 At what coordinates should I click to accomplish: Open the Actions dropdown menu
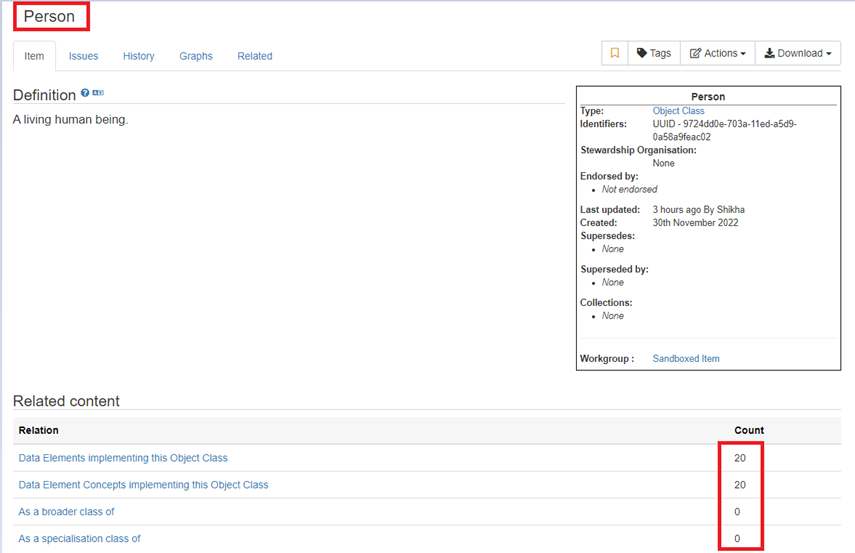(x=717, y=54)
